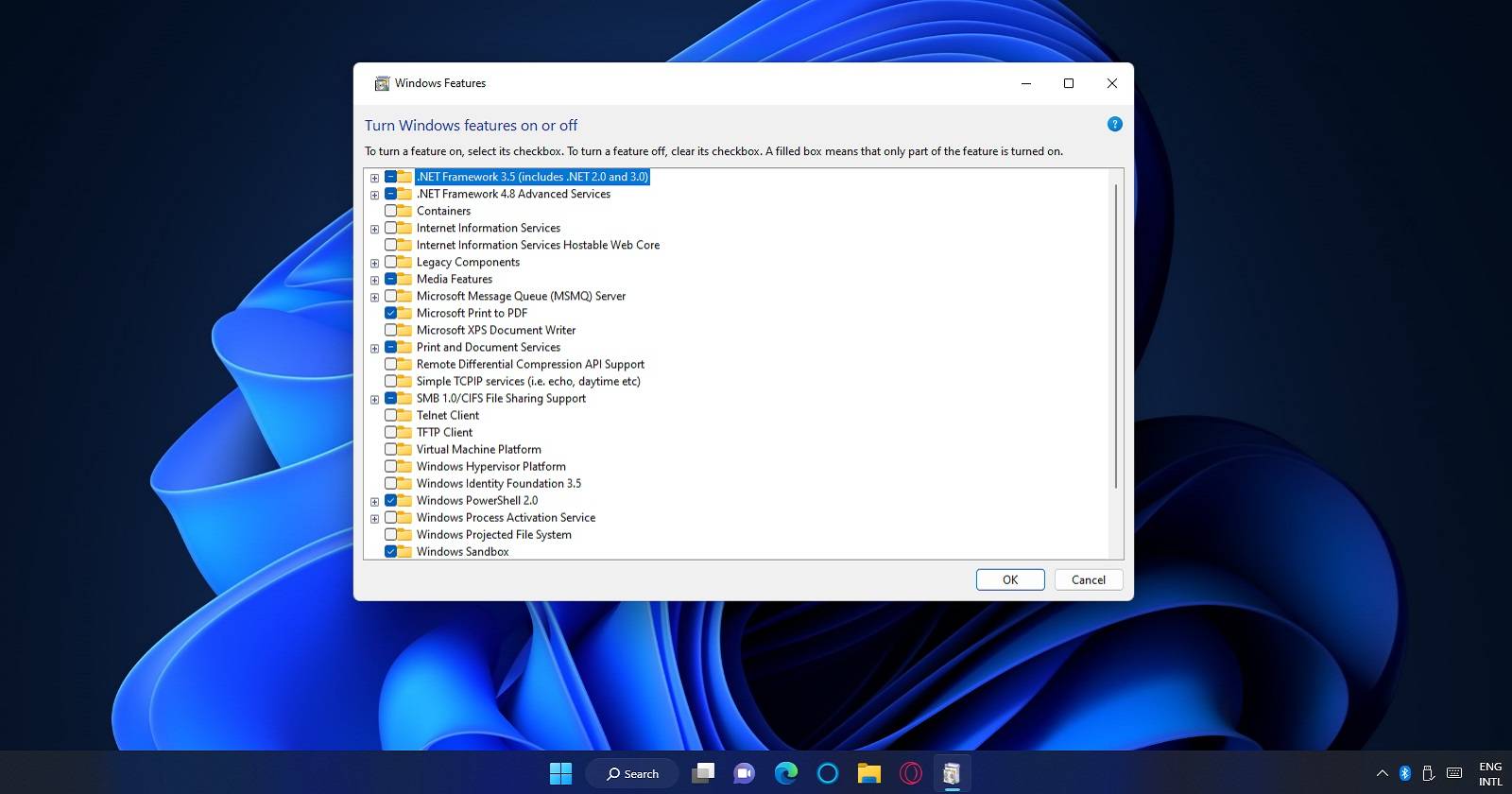The image size is (1512, 794).
Task: Switch the ENG INTL input language
Action: tap(1490, 773)
